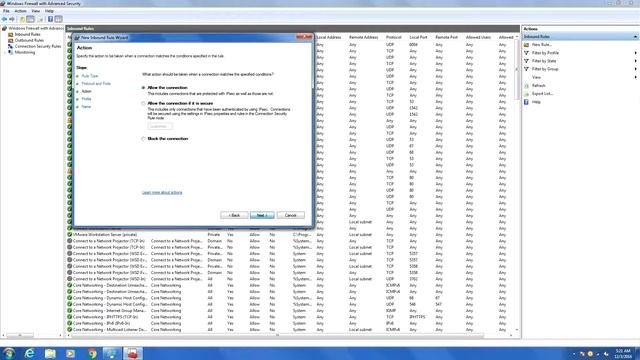Image resolution: width=640 pixels, height=360 pixels.
Task: Click the Monitoring tree icon
Action: (11, 52)
